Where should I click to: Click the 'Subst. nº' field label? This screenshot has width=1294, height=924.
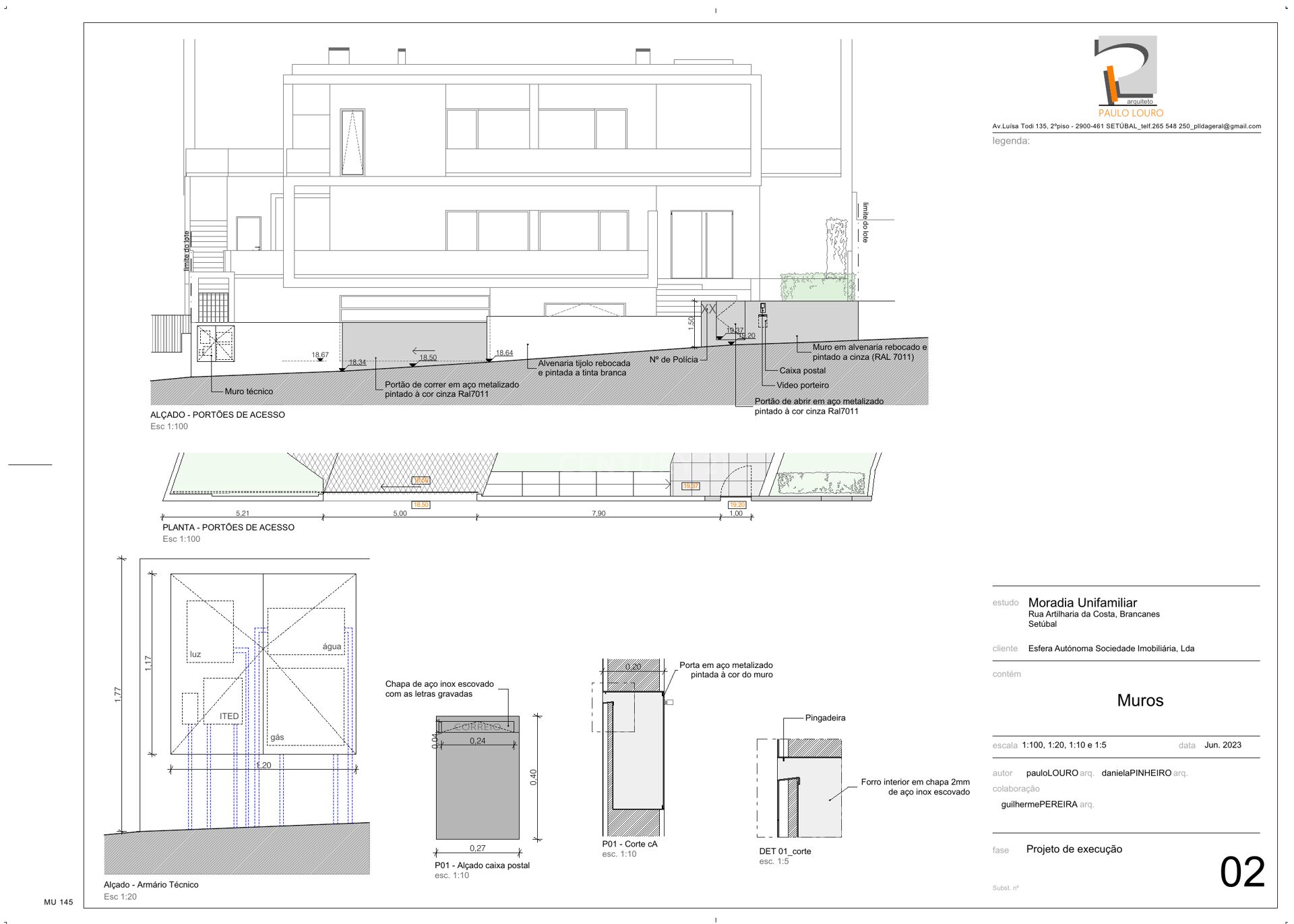[x=1006, y=888]
